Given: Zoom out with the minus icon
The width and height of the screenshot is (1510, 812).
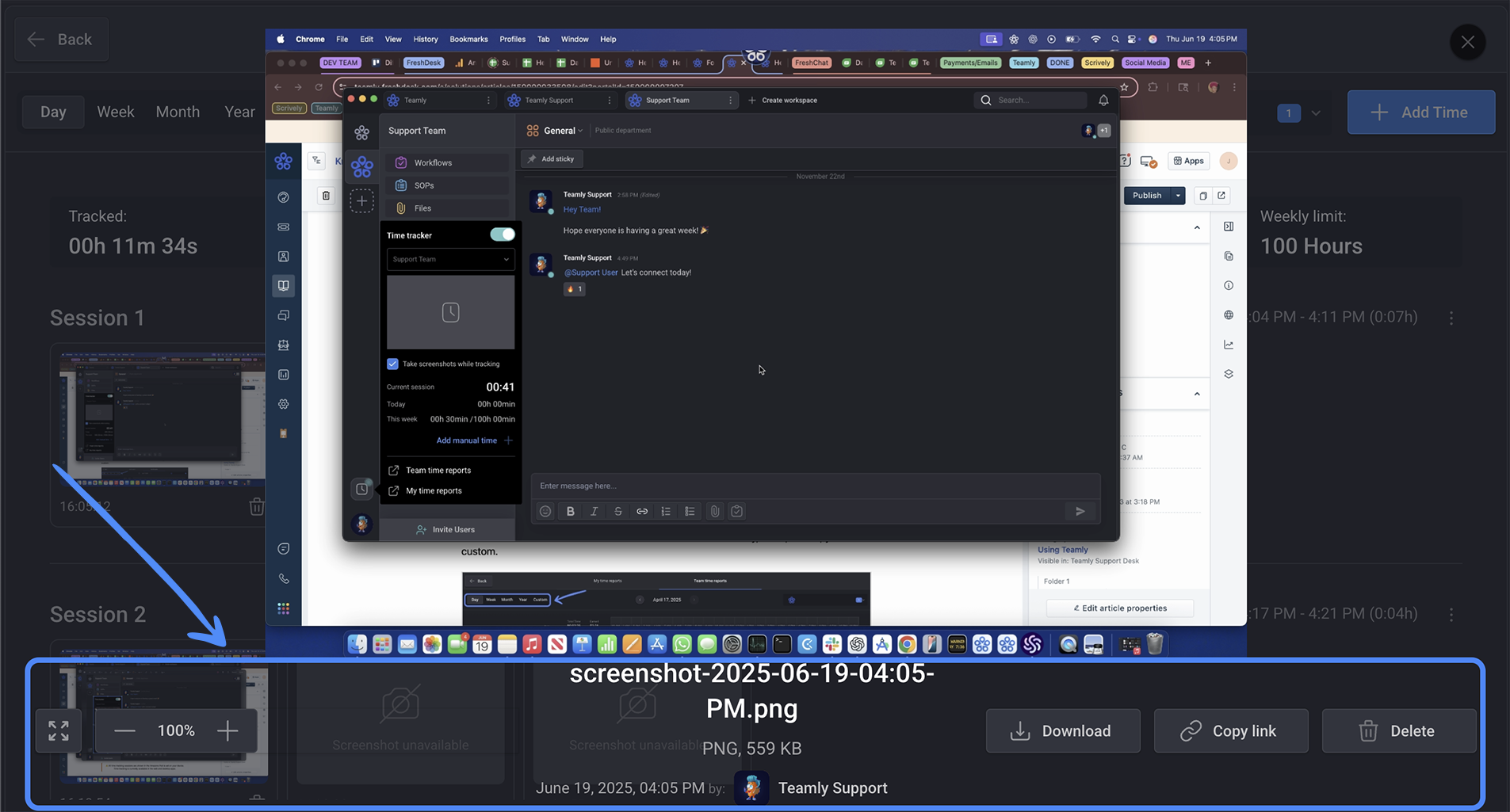Looking at the screenshot, I should click(124, 730).
